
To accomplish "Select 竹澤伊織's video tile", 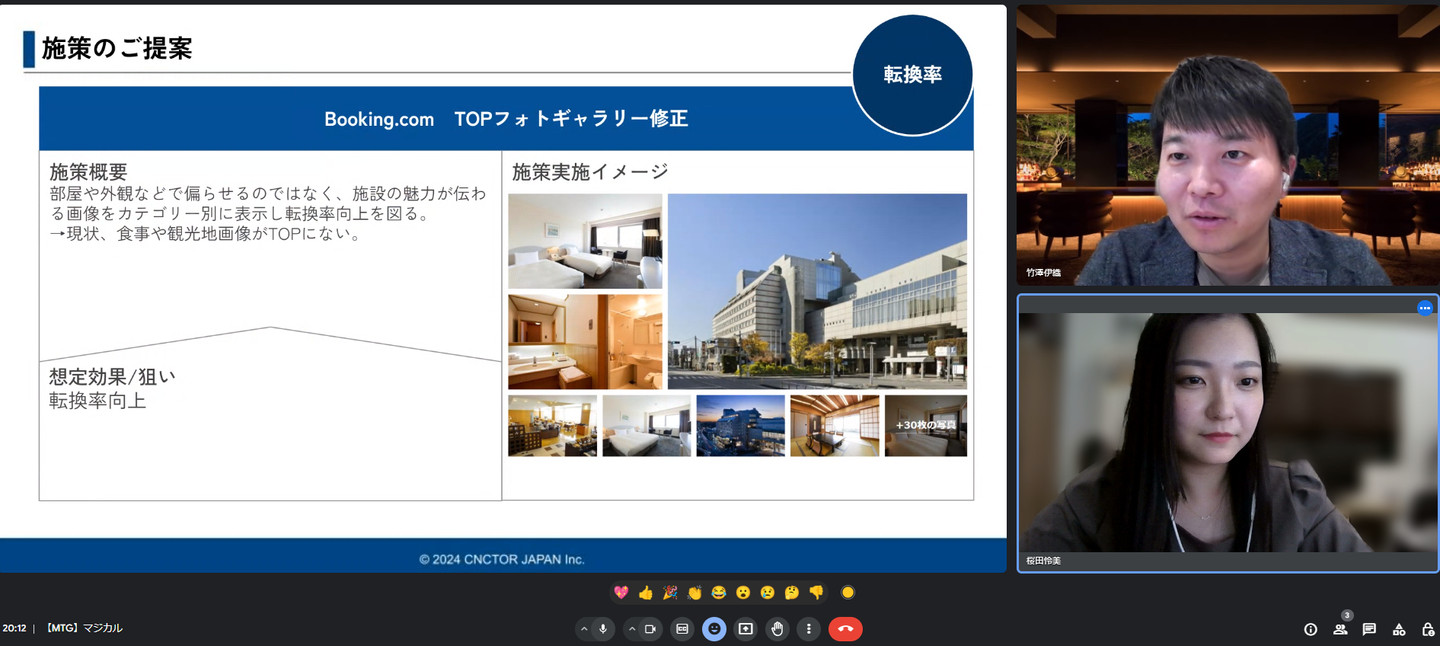I will click(1227, 146).
